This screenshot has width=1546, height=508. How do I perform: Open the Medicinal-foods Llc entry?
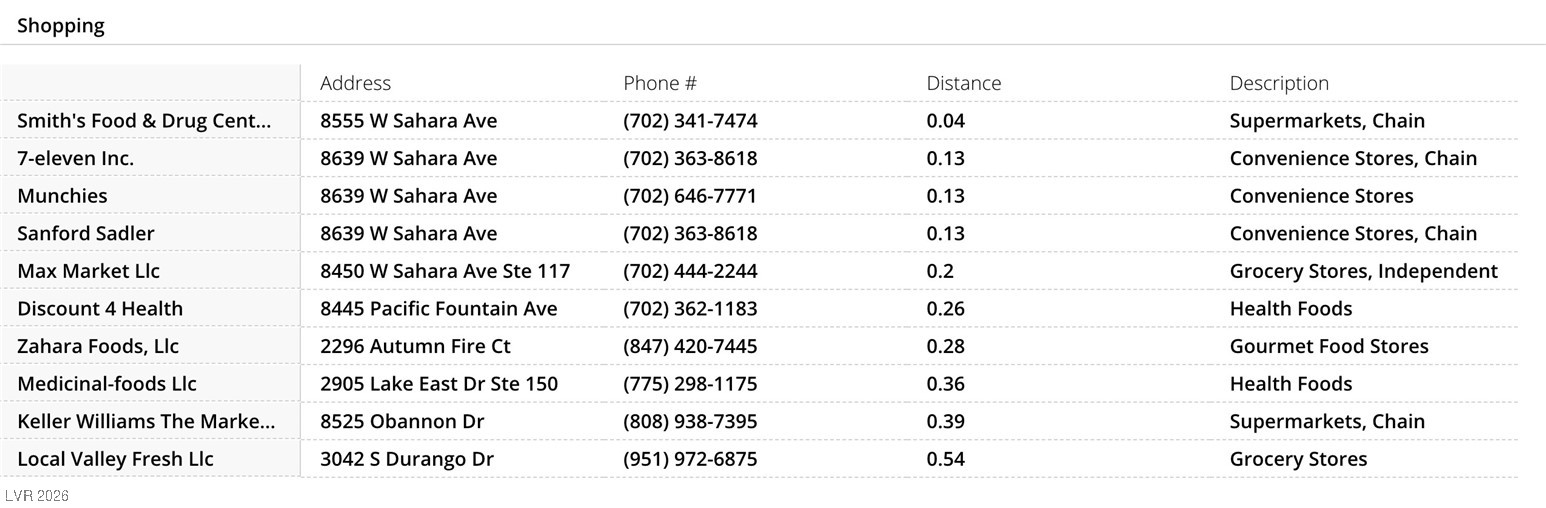(x=107, y=384)
